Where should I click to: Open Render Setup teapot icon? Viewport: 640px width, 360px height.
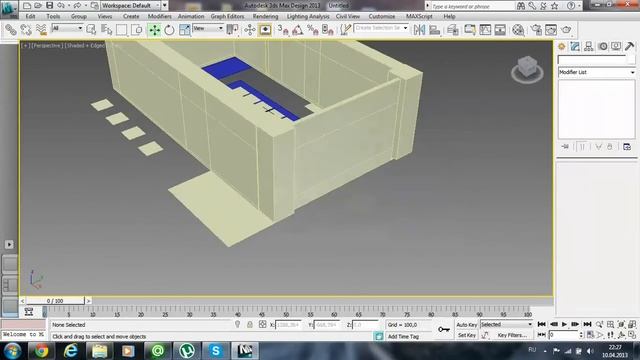(536, 29)
